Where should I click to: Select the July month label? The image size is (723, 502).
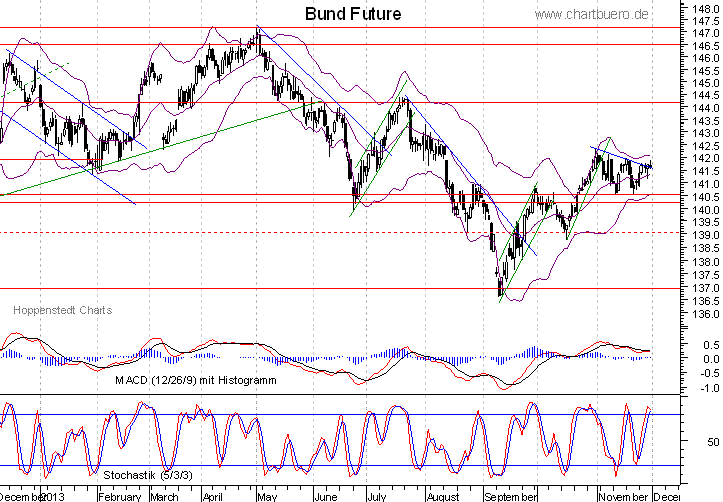(x=377, y=497)
